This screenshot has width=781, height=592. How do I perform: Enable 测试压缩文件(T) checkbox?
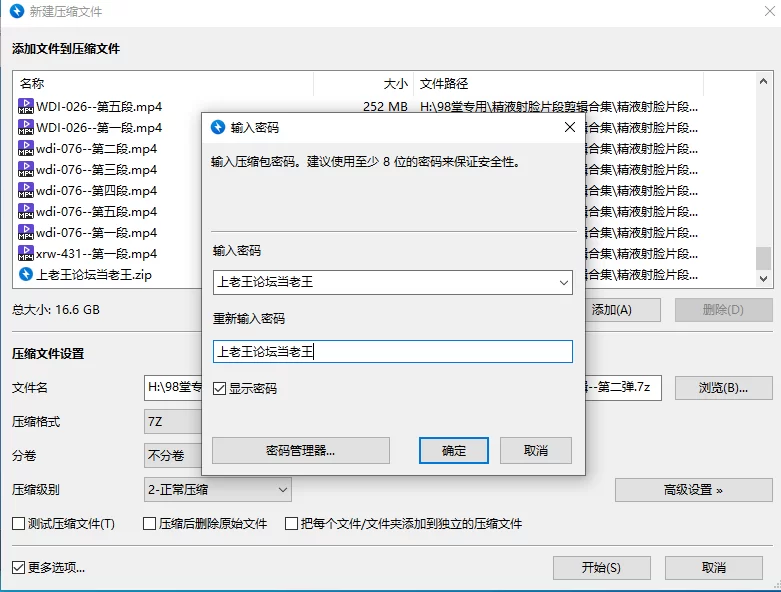pos(18,524)
